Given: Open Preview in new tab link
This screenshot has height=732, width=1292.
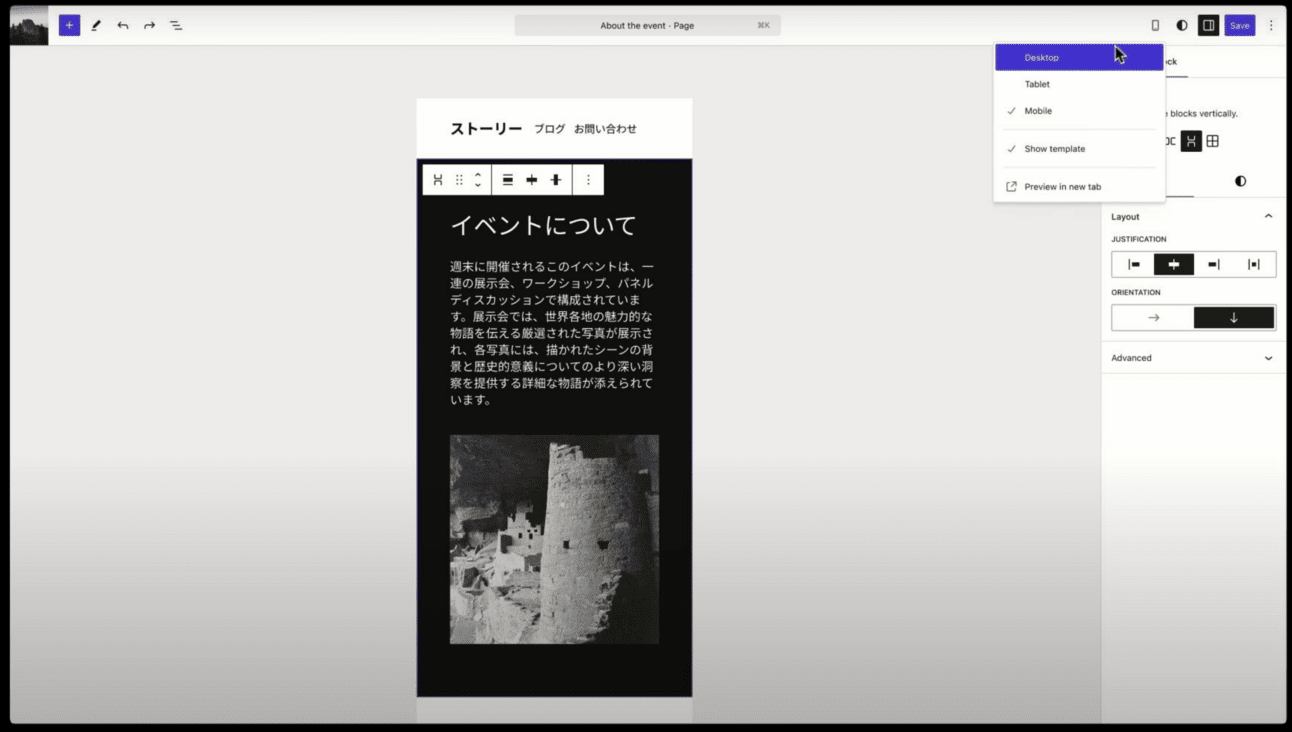Looking at the screenshot, I should click(1079, 187).
